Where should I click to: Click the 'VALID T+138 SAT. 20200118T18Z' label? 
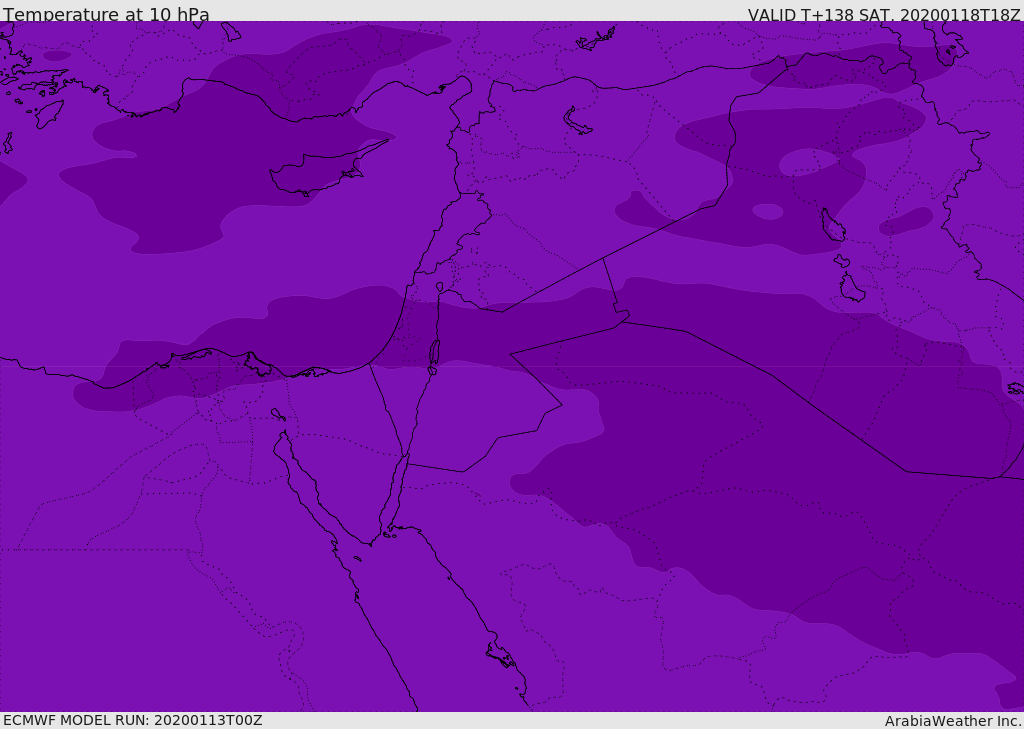tap(884, 14)
